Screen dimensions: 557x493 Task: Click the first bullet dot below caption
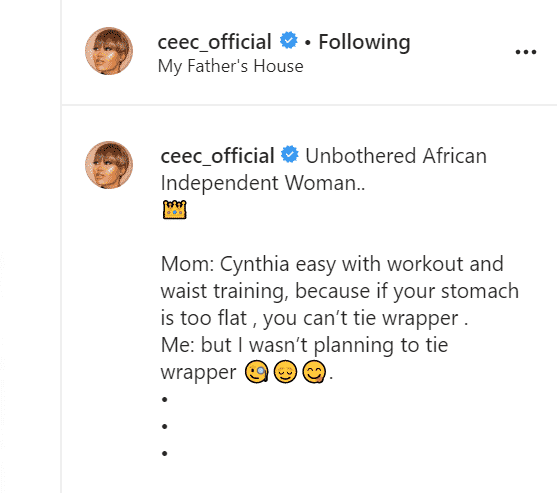tap(164, 399)
